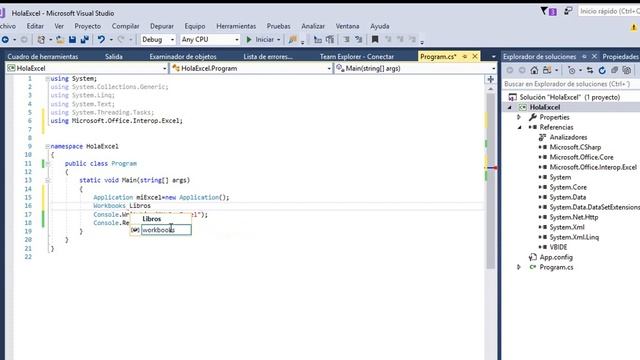Uncomment selected lines icon
This screenshot has width=640, height=360.
pyautogui.click(x=359, y=40)
